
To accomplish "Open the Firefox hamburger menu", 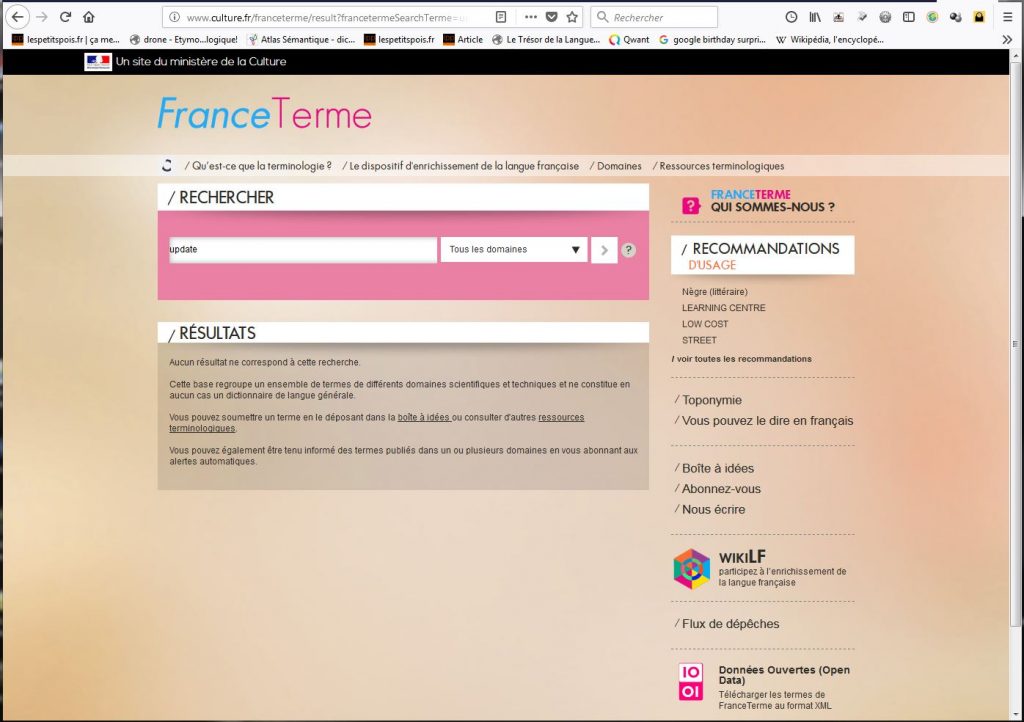I will (x=1007, y=17).
